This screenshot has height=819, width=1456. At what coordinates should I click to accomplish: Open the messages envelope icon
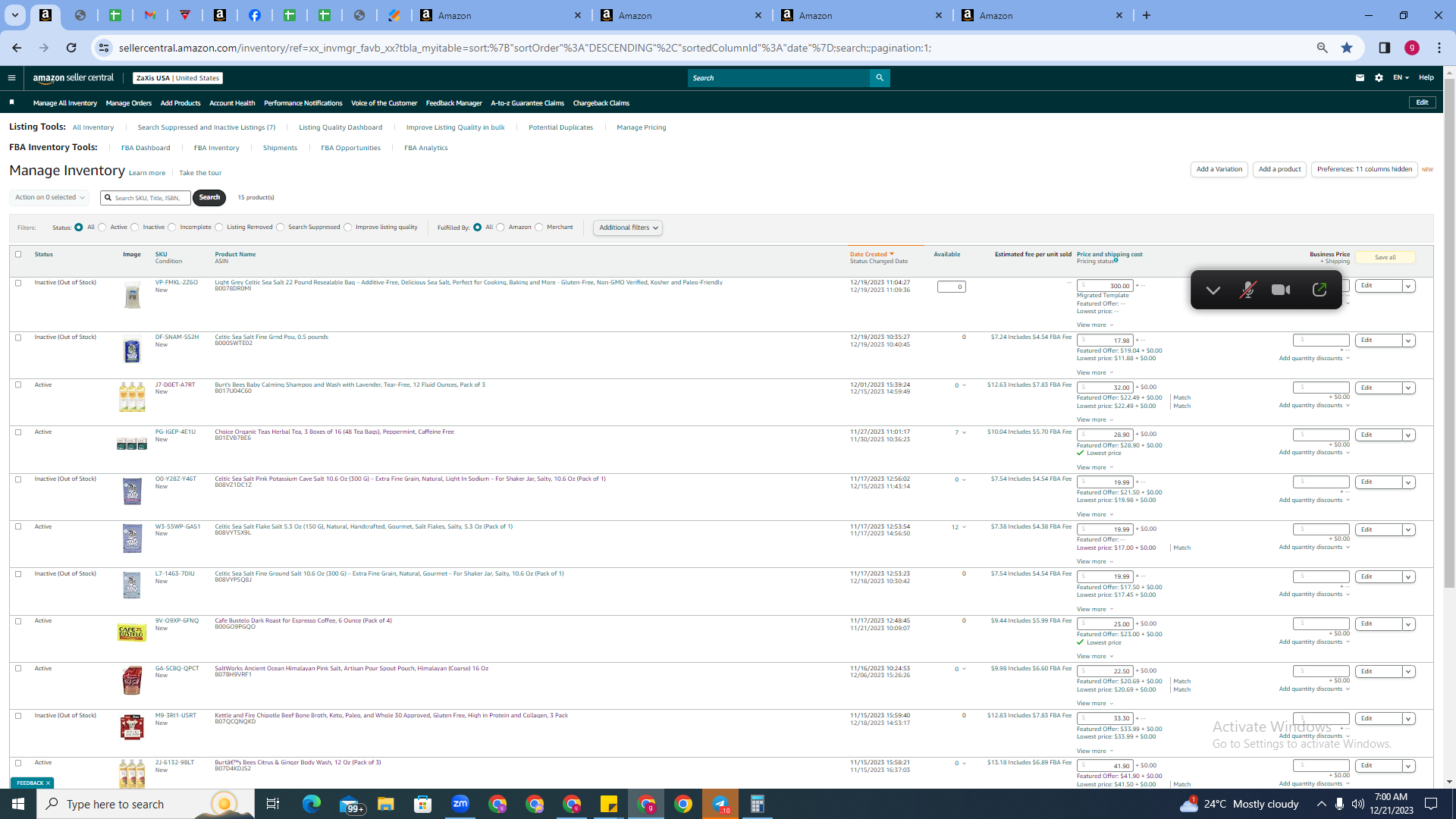pyautogui.click(x=1360, y=78)
